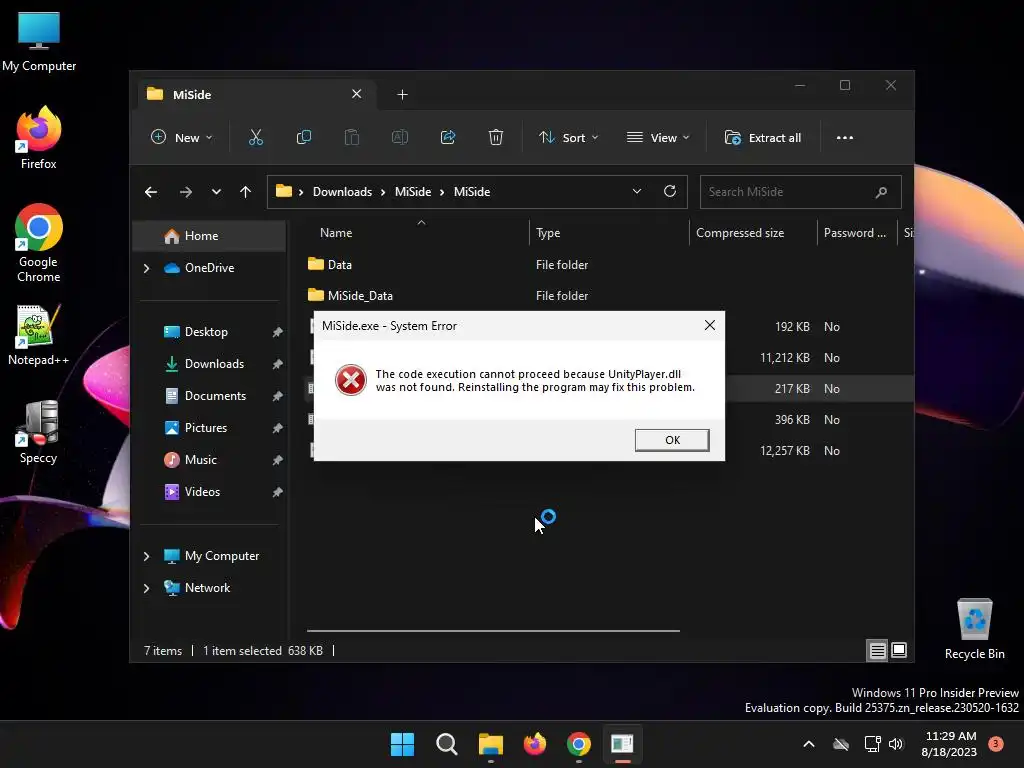Click Firefox in the taskbar

(535, 744)
